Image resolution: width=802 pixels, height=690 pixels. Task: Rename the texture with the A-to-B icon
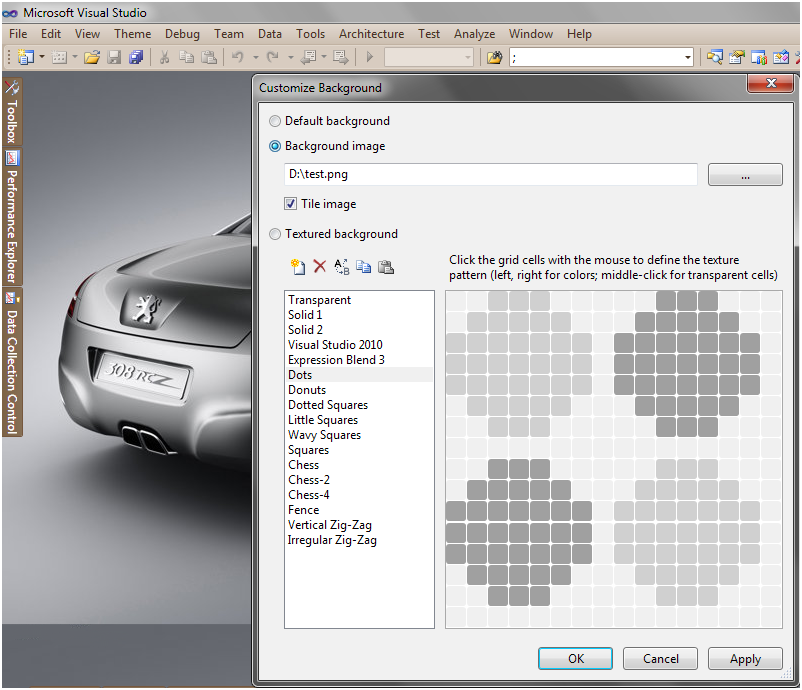(x=342, y=266)
